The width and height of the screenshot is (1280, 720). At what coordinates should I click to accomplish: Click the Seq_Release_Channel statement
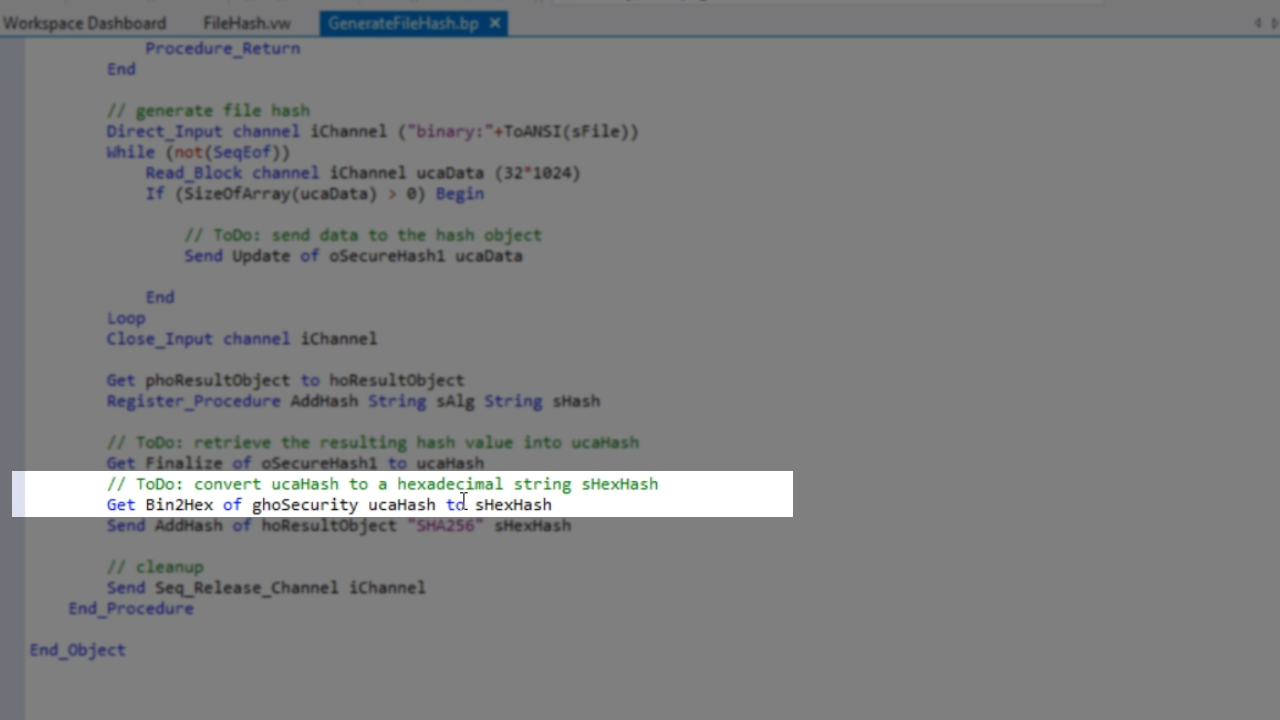pos(289,588)
